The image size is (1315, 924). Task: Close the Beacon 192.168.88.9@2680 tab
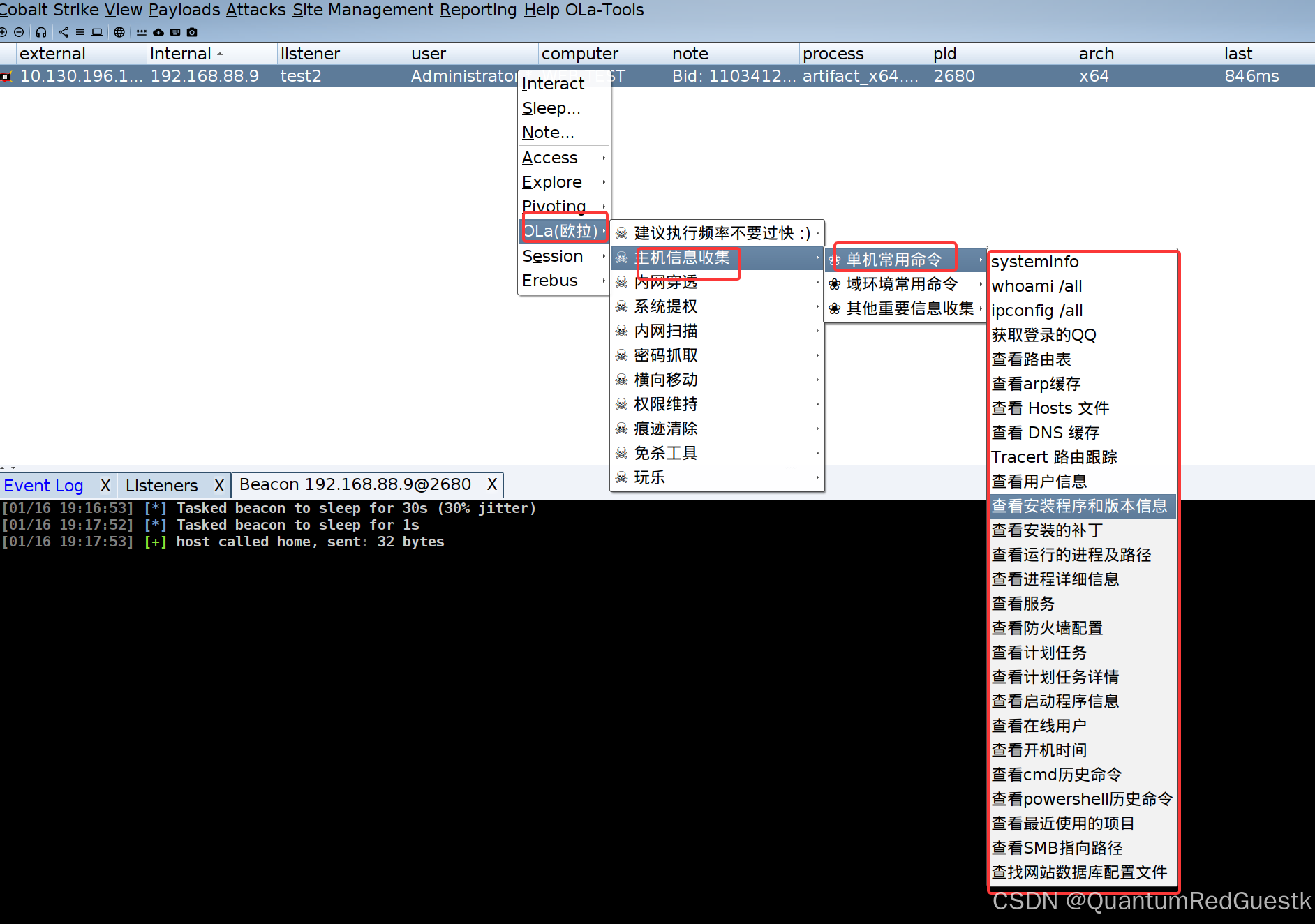click(492, 484)
